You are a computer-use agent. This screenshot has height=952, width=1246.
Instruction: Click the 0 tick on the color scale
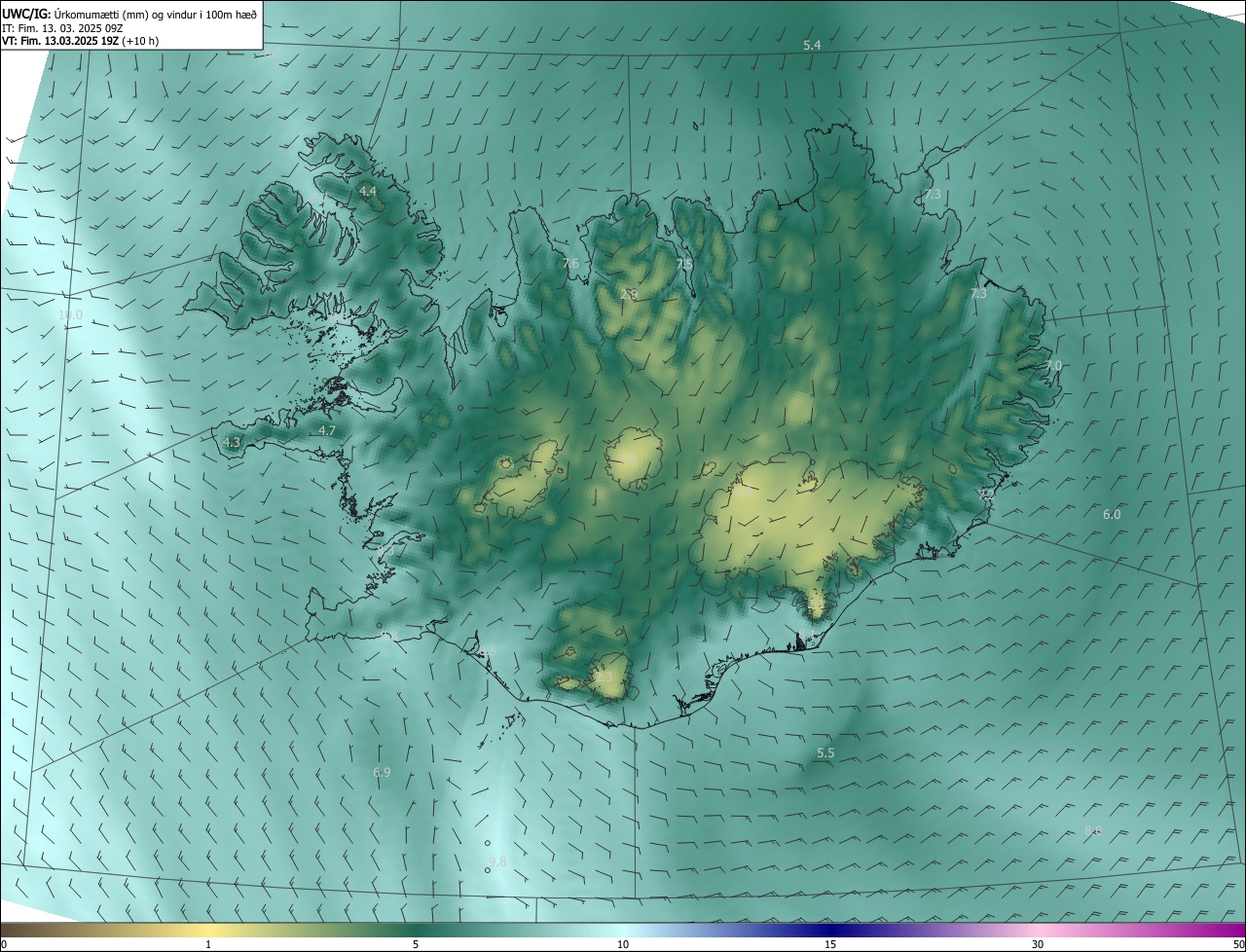pos(3,944)
